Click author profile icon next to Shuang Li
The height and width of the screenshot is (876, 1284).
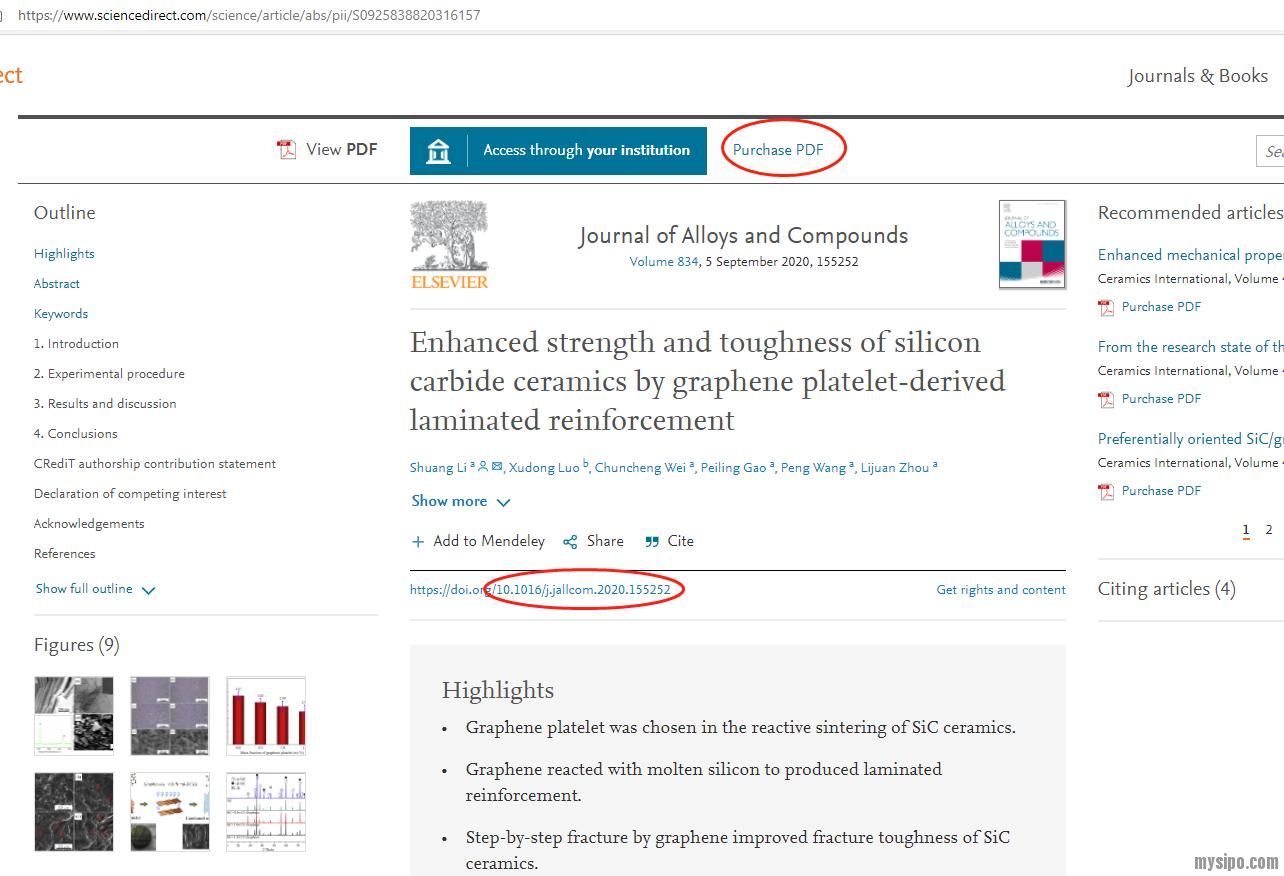click(484, 467)
